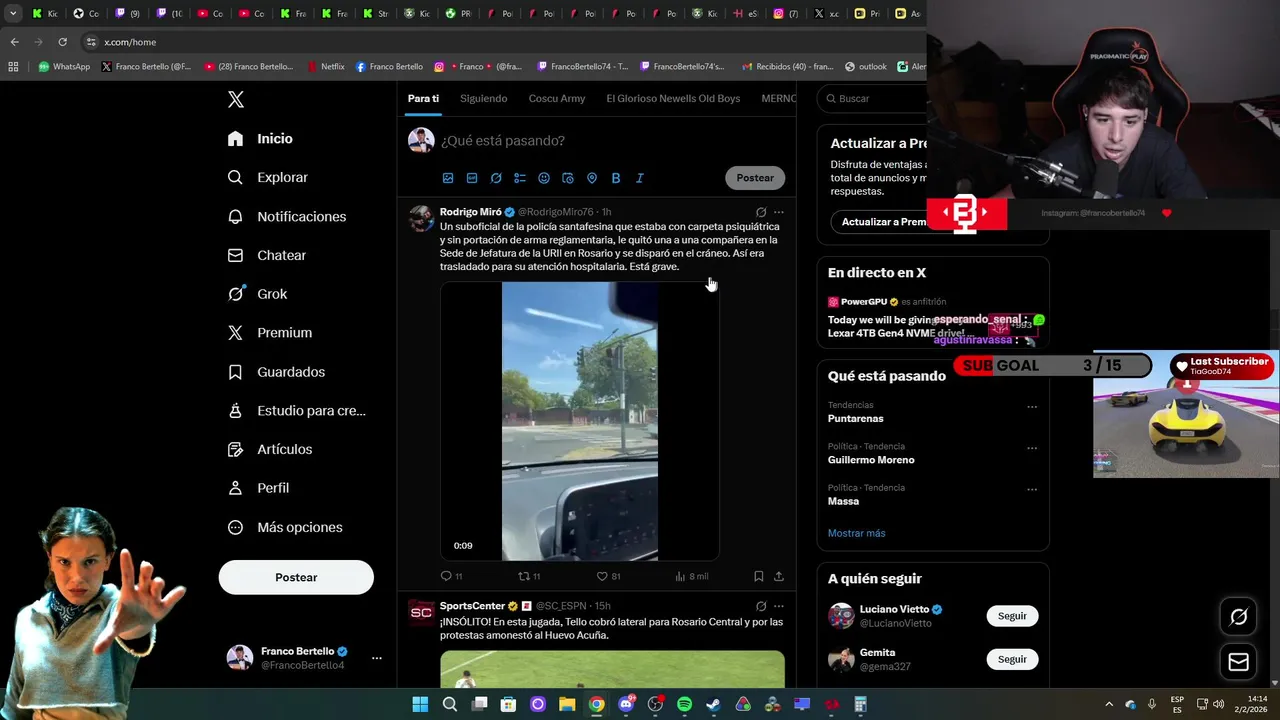
Task: Click Grok icon on Rodrigo Miró's post
Action: tap(761, 212)
